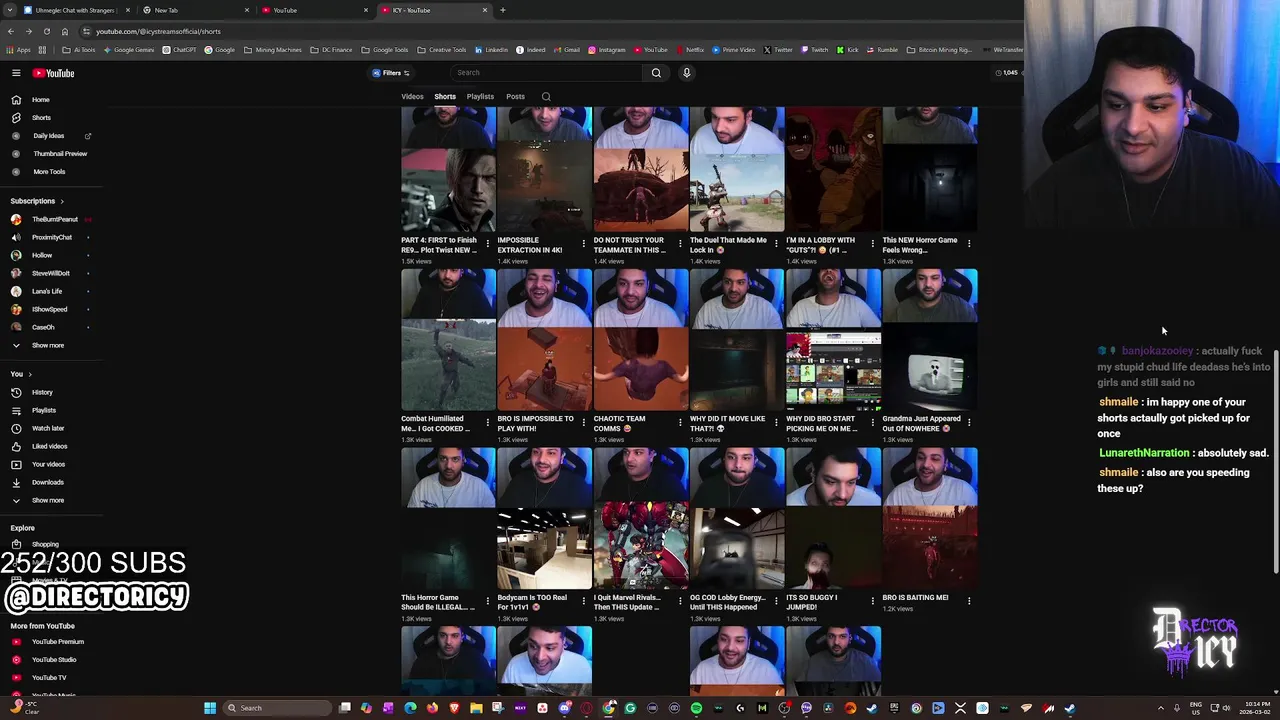Open IShowSpeed subscription channel
This screenshot has width=1280, height=720.
coord(50,309)
